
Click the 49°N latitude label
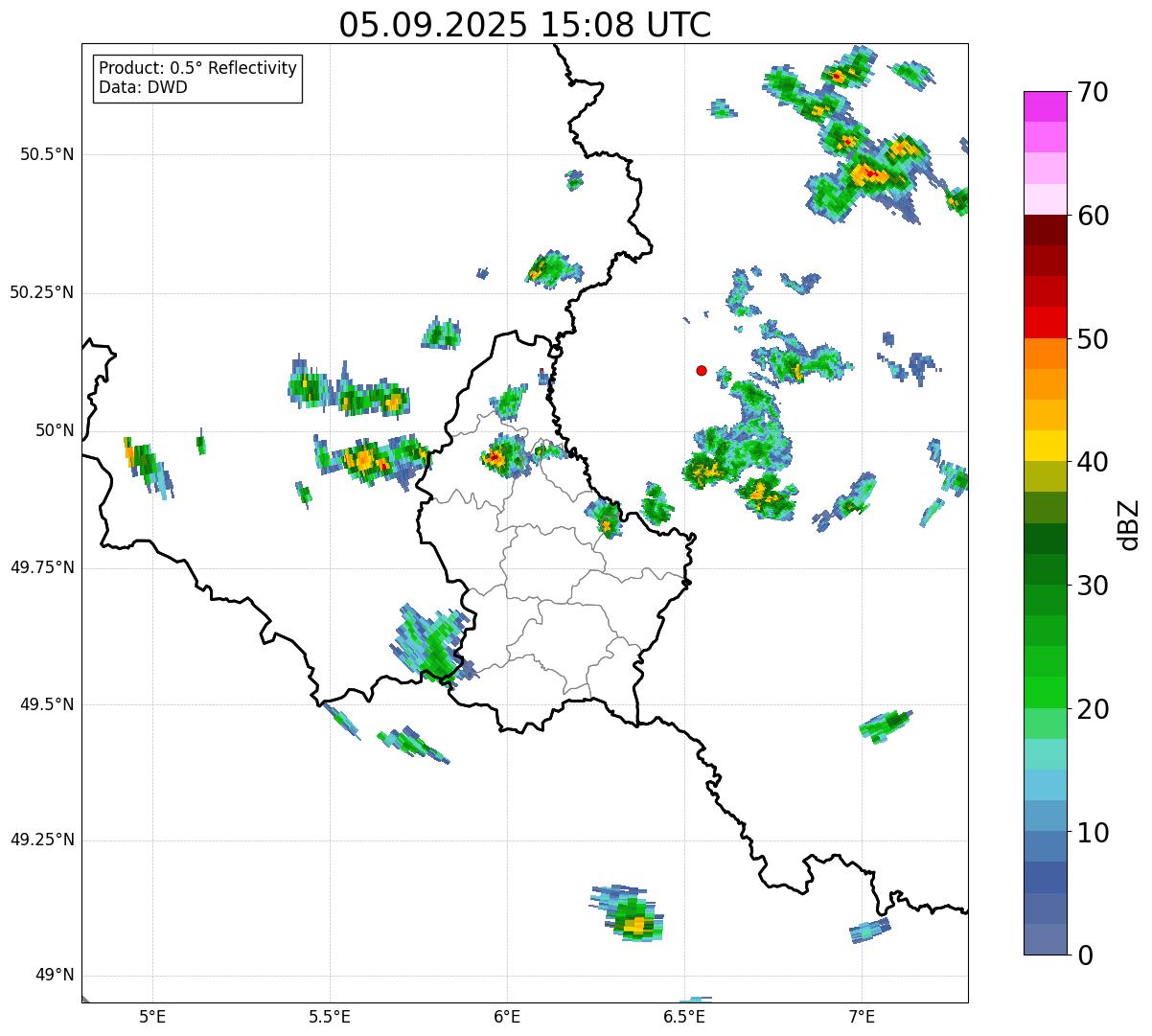click(x=55, y=976)
